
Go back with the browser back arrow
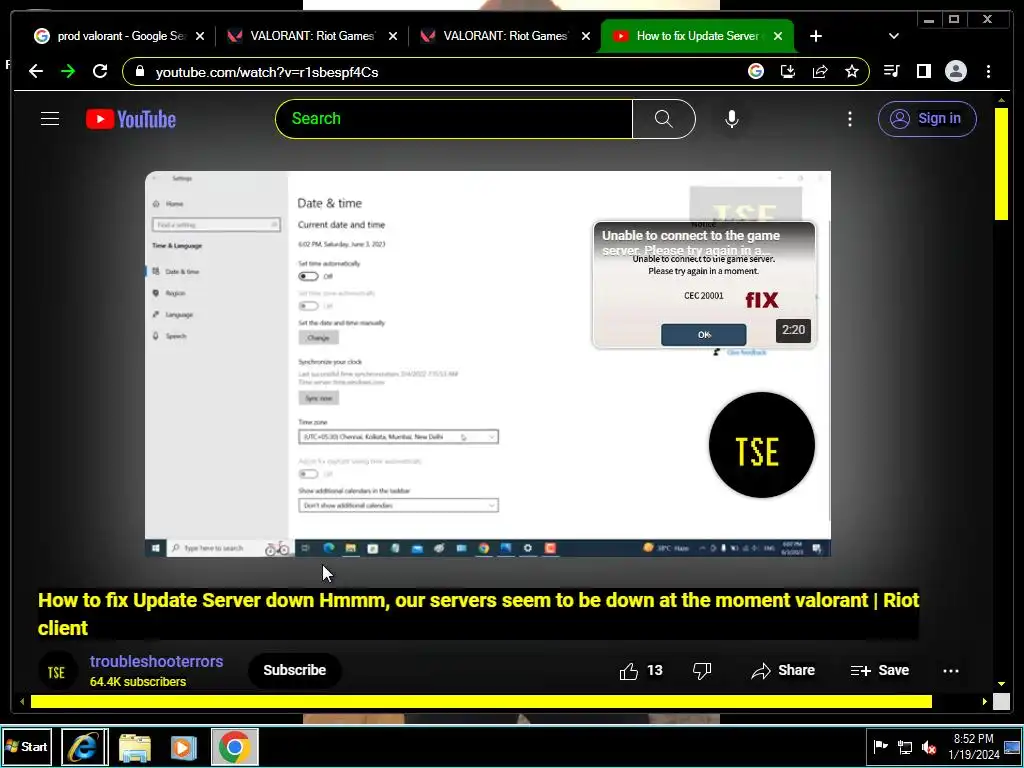[36, 71]
